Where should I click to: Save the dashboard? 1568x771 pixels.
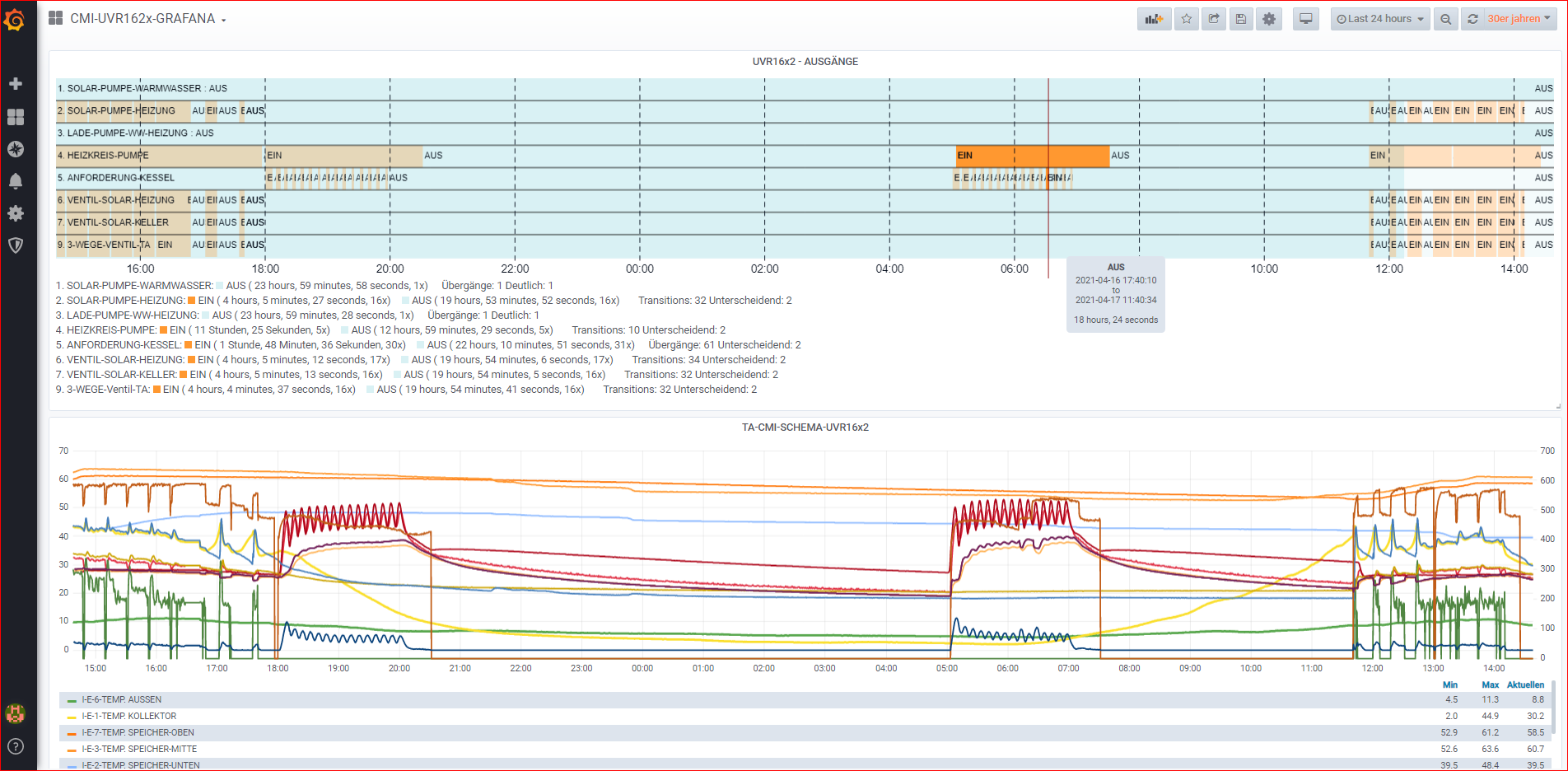(x=1241, y=19)
